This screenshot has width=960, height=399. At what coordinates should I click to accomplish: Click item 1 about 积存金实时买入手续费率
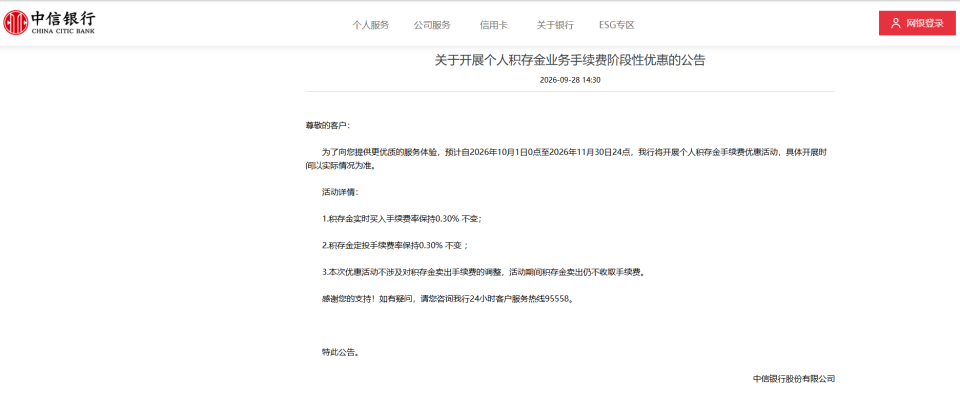tap(402, 218)
